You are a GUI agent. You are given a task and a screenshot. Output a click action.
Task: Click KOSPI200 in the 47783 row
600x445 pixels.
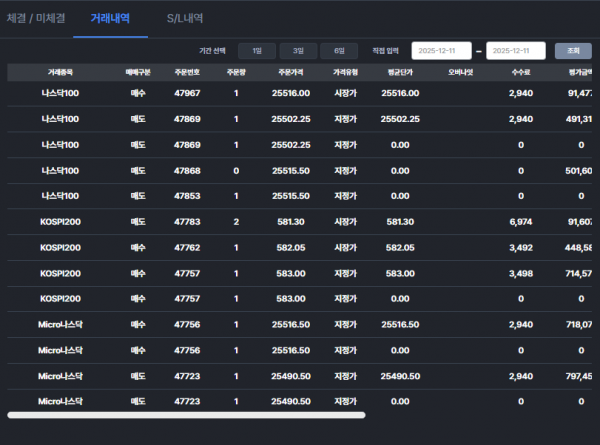pos(60,222)
